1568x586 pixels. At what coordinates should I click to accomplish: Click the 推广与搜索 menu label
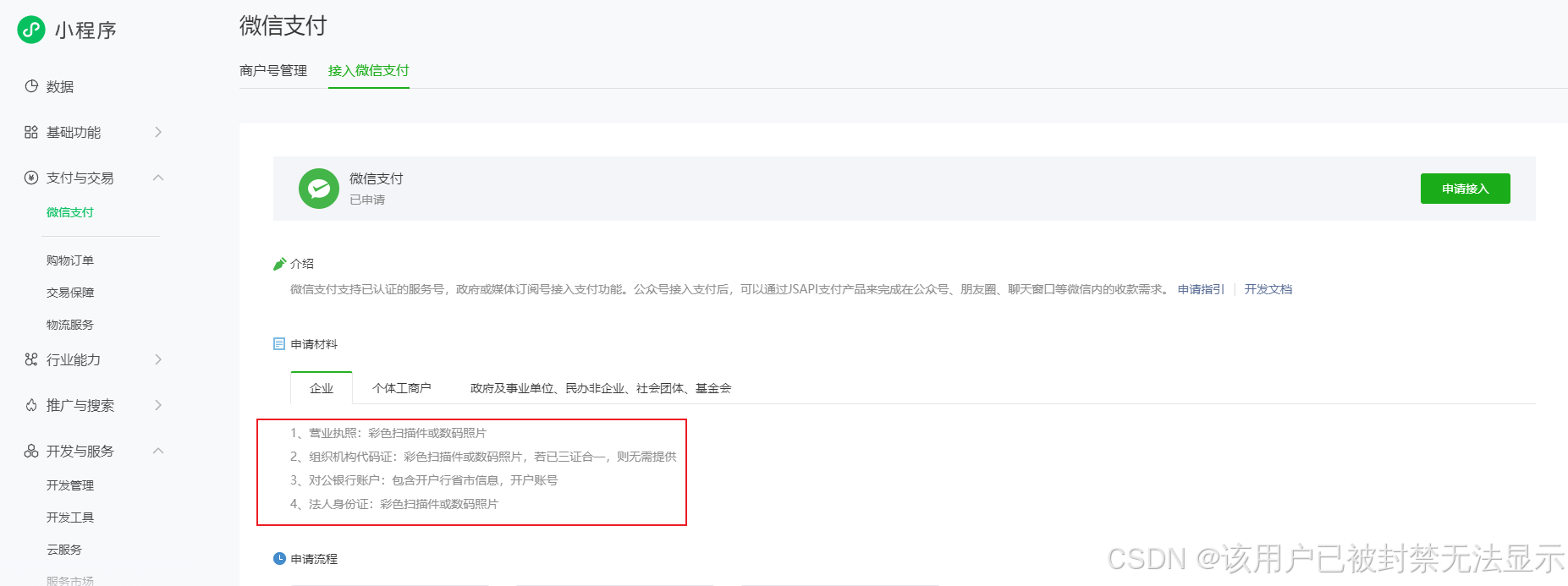[80, 405]
